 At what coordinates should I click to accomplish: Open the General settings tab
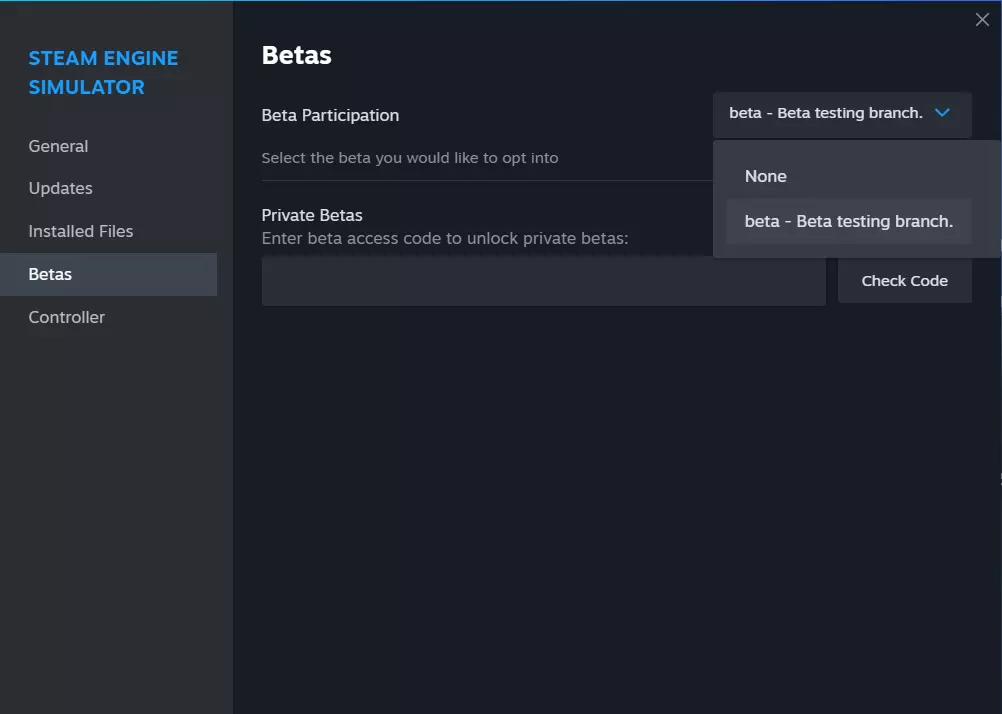pyautogui.click(x=58, y=146)
